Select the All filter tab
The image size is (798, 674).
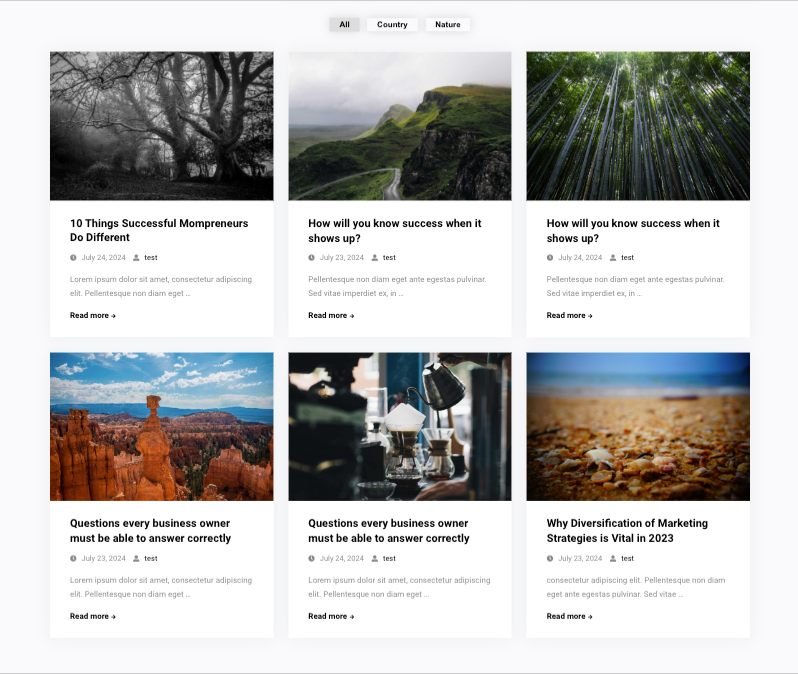[345, 24]
